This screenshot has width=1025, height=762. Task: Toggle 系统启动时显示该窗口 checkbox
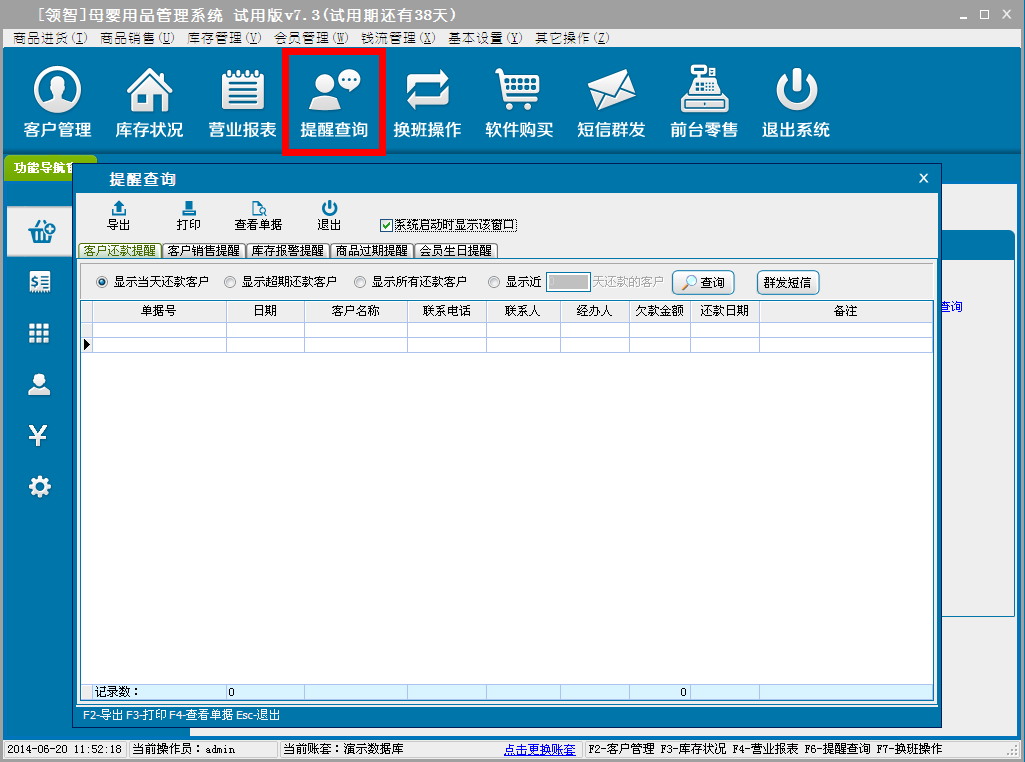tap(387, 226)
